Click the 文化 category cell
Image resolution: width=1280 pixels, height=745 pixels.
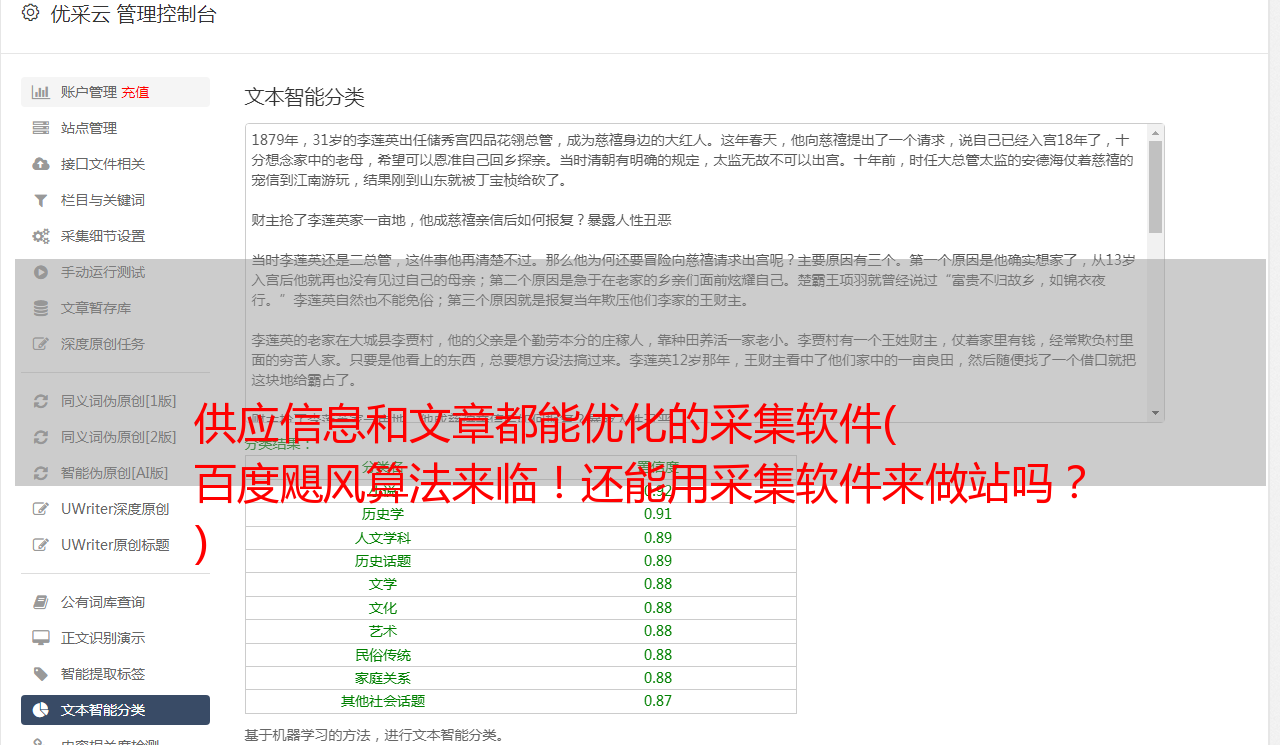[x=383, y=608]
